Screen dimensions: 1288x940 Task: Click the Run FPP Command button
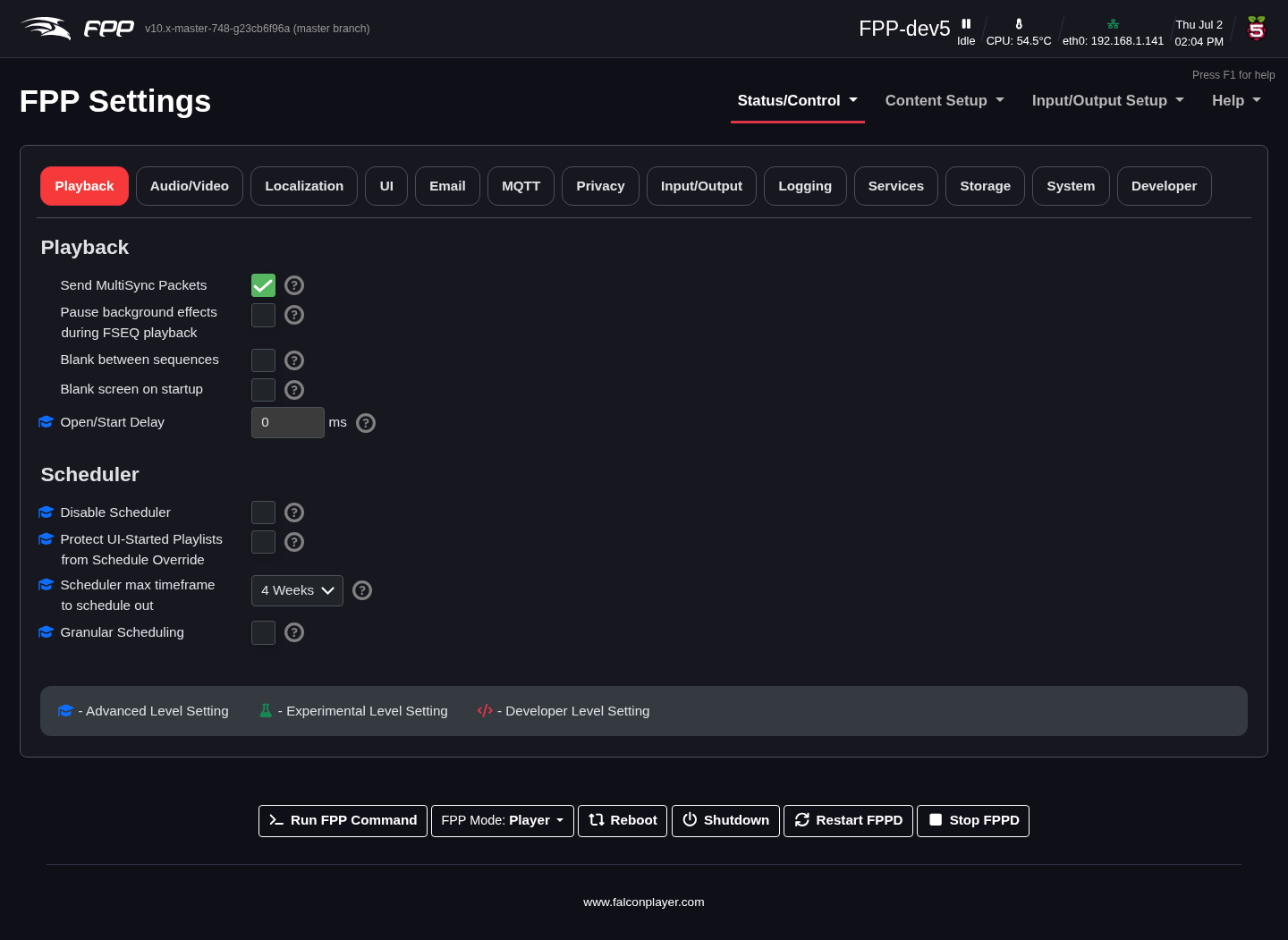[343, 821]
